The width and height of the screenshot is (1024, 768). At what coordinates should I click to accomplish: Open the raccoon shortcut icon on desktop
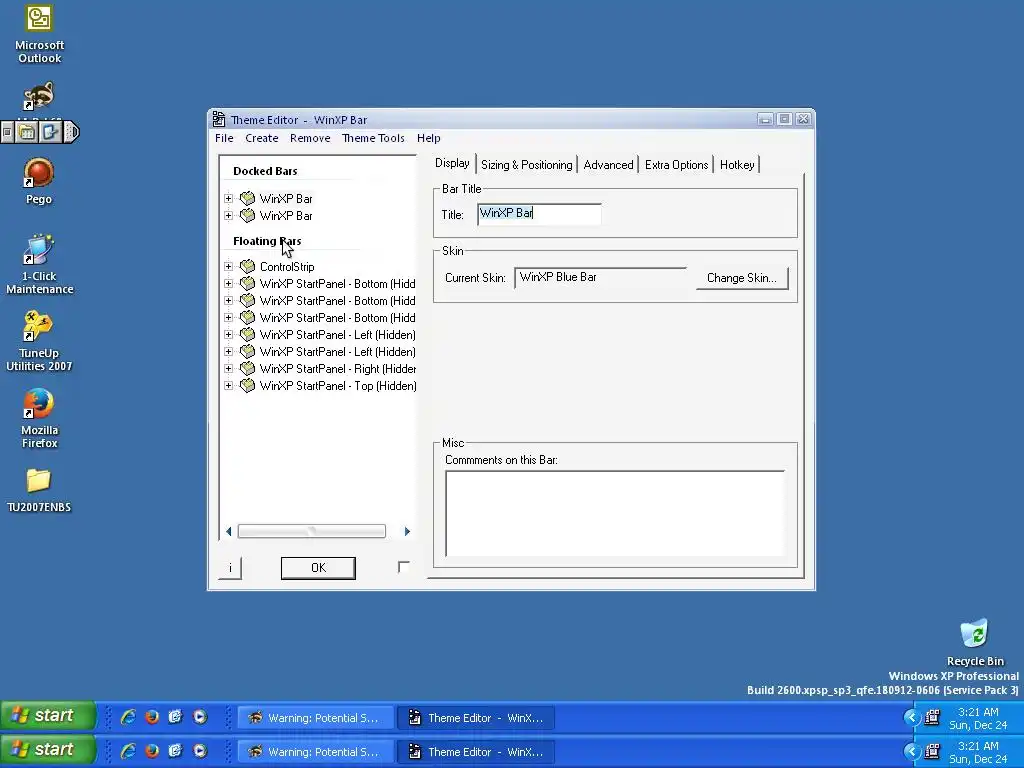click(x=39, y=97)
